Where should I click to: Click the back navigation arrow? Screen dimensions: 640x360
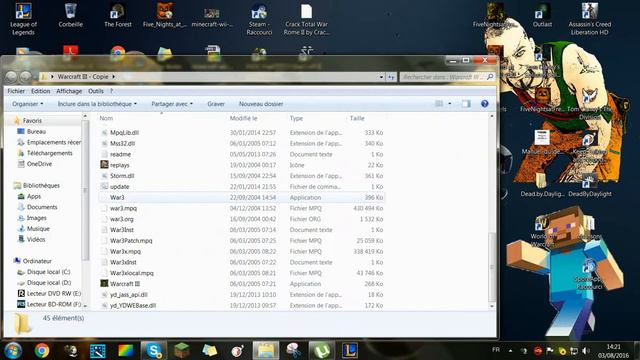tap(11, 76)
